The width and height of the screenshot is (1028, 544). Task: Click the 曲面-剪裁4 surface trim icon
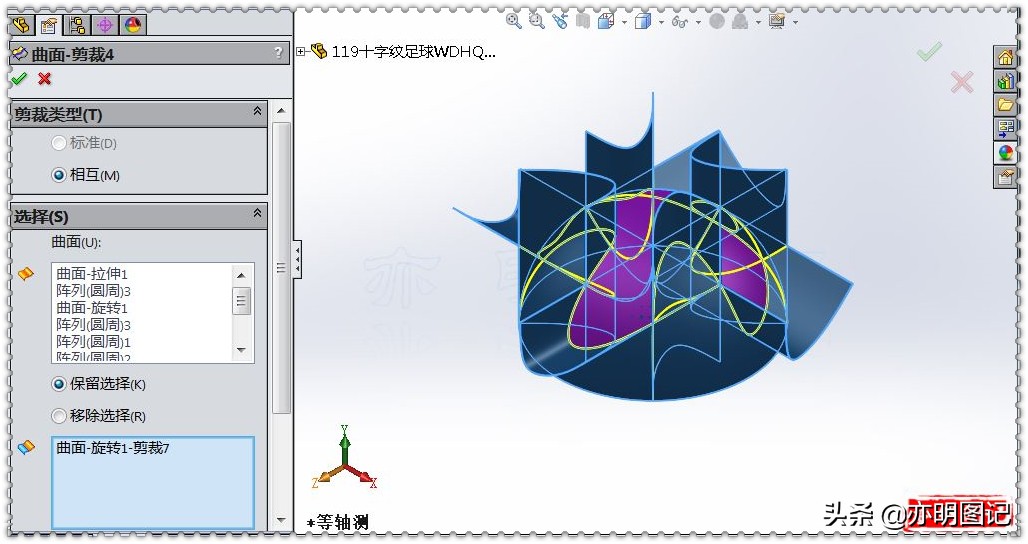(x=20, y=54)
